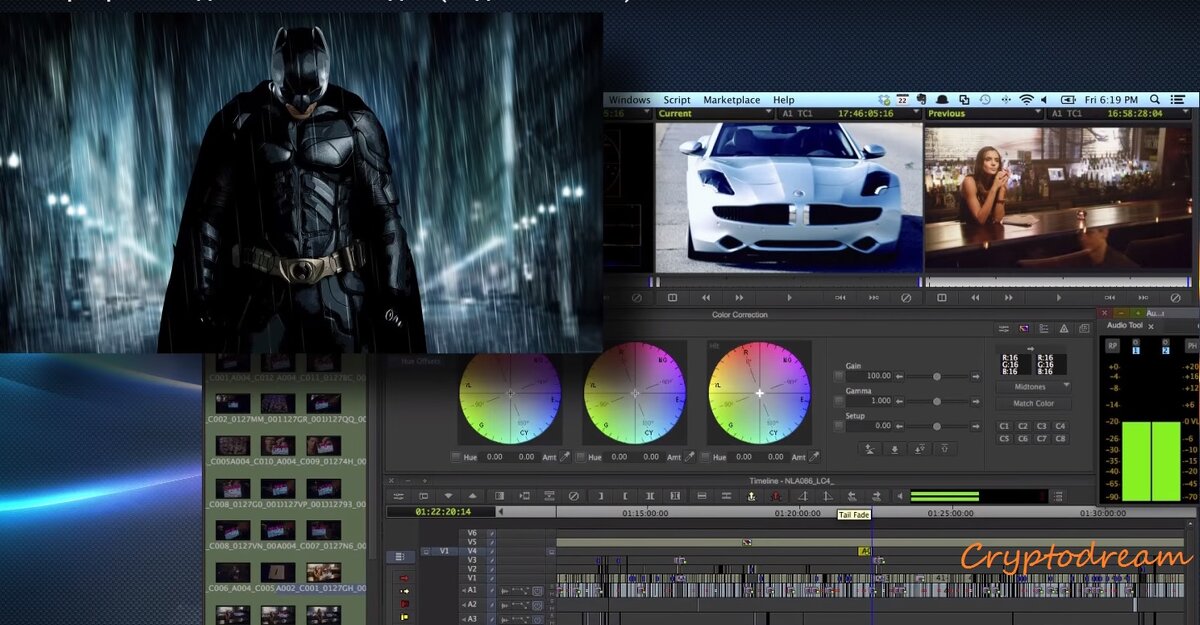Click the Hlt color wheel center
This screenshot has width=1200, height=625.
coord(760,393)
